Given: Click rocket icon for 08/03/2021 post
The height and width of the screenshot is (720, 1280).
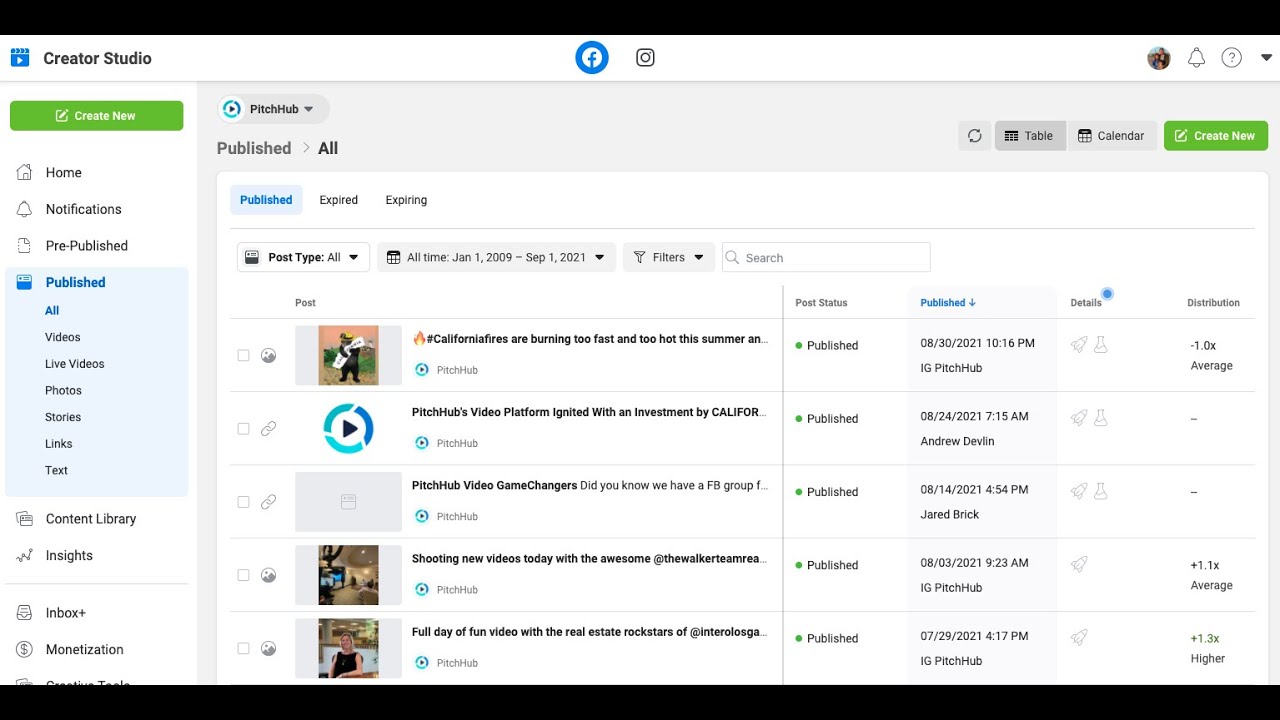Looking at the screenshot, I should point(1079,564).
